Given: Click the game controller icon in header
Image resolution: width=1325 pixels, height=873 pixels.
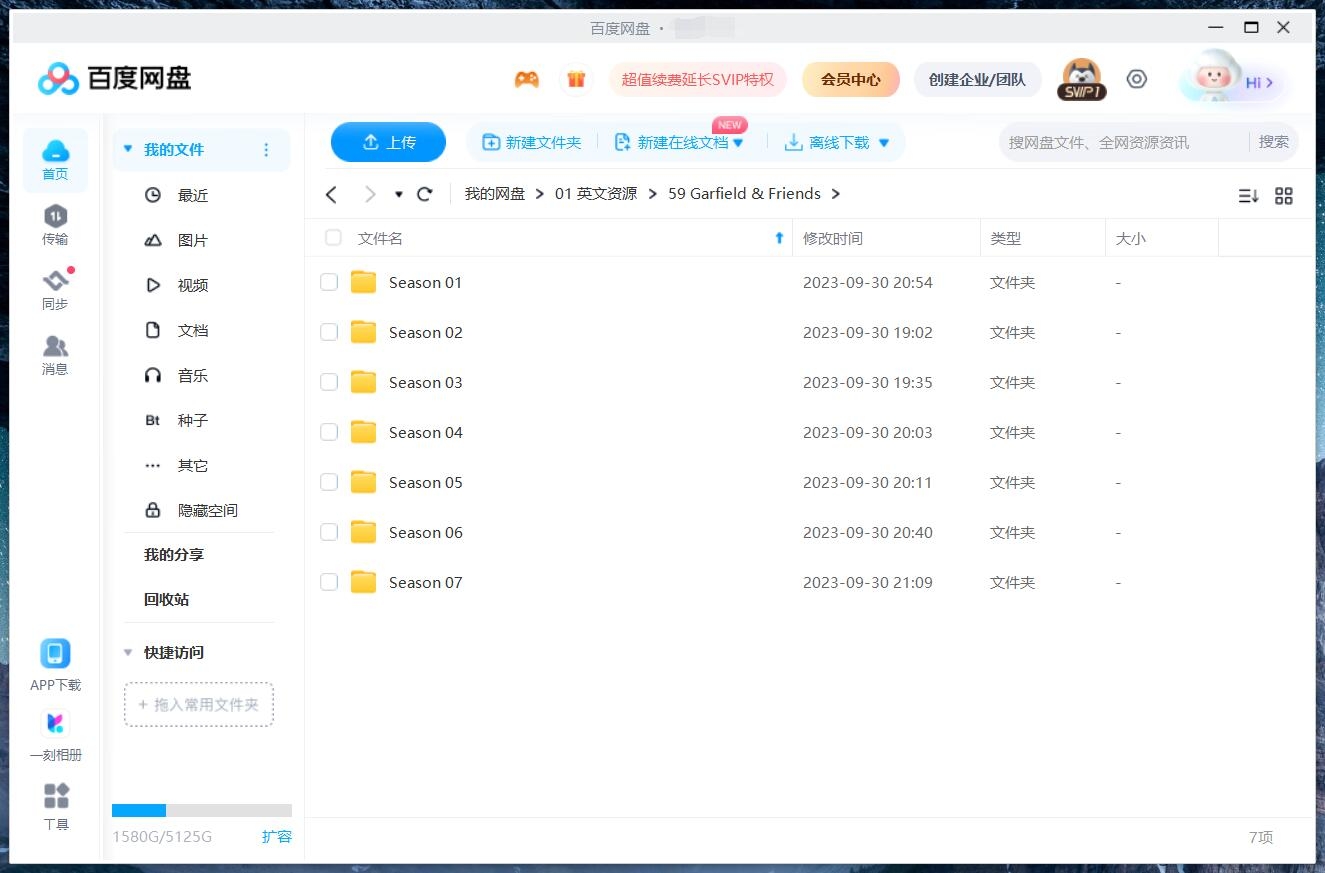Looking at the screenshot, I should 527,80.
